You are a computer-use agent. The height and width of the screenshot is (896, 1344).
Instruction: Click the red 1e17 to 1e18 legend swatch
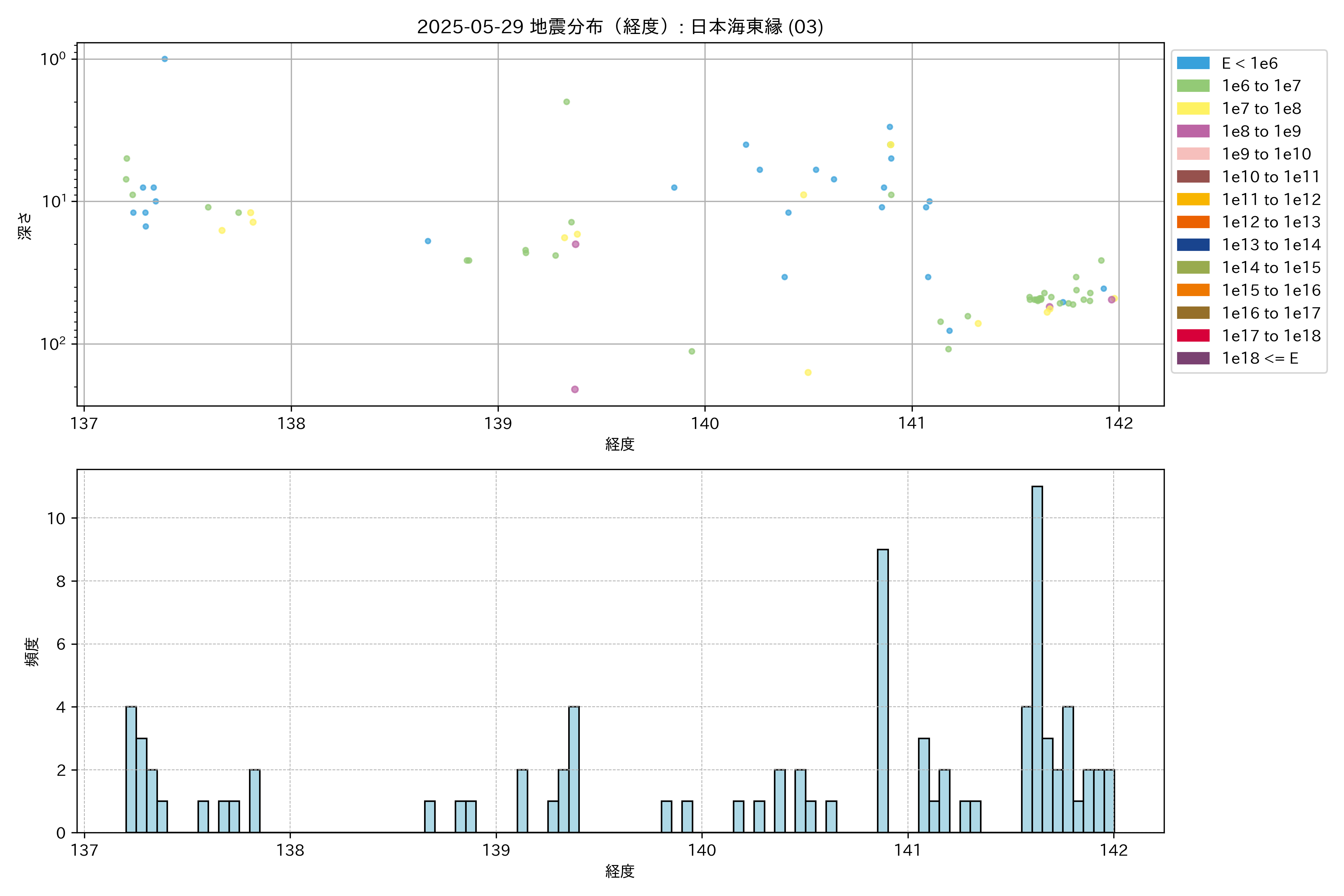tap(1192, 335)
